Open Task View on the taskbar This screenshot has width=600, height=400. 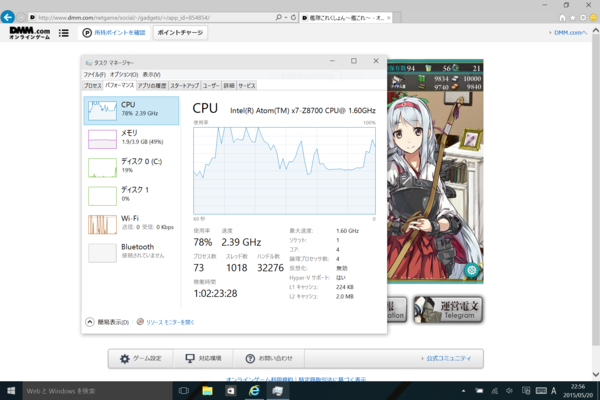tap(184, 391)
